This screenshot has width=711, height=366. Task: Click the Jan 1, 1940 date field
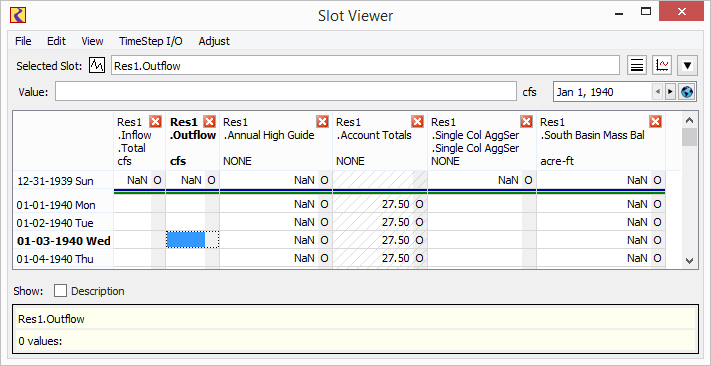pos(602,92)
